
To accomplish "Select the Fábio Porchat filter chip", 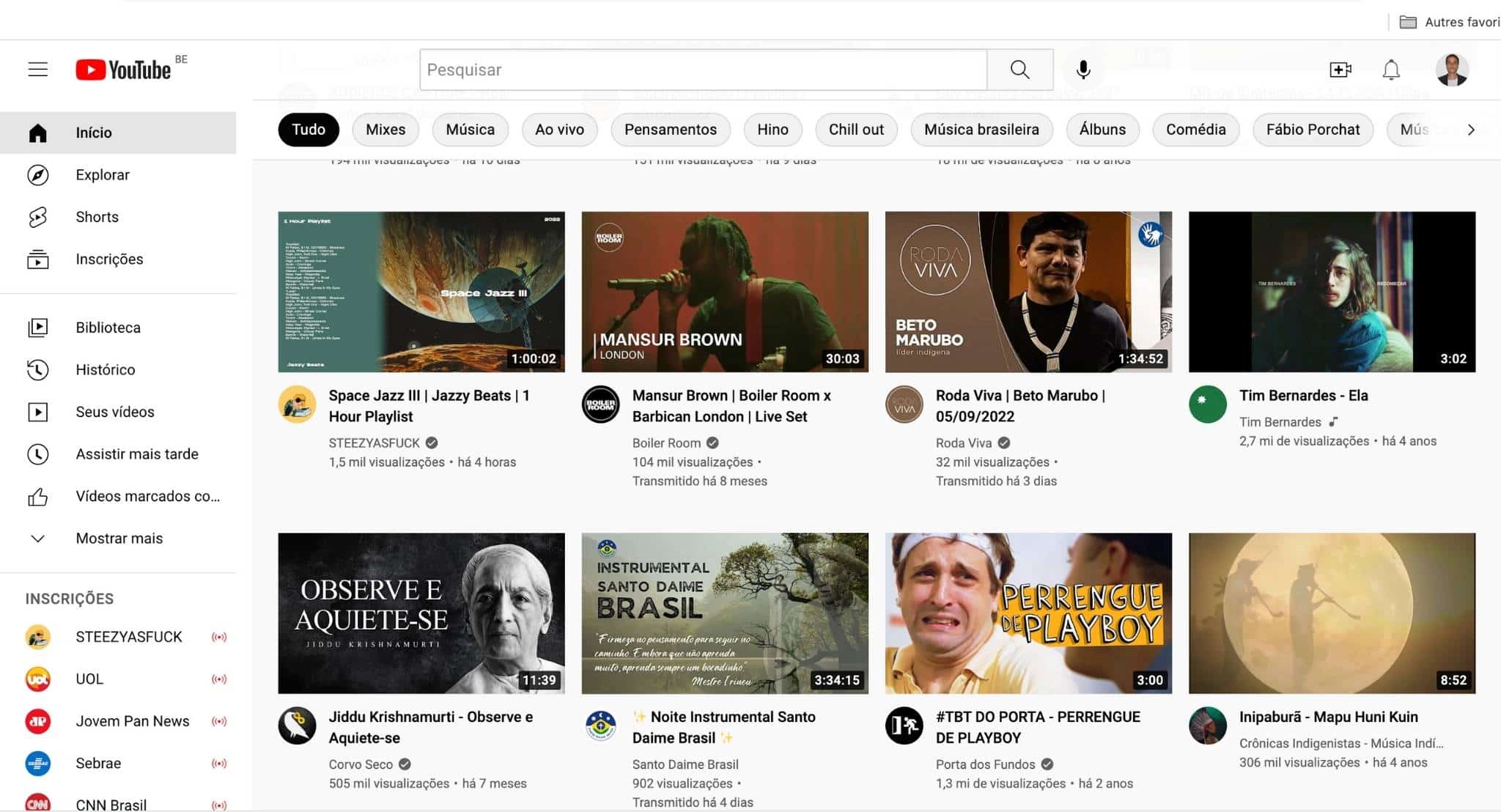I will tap(1313, 130).
